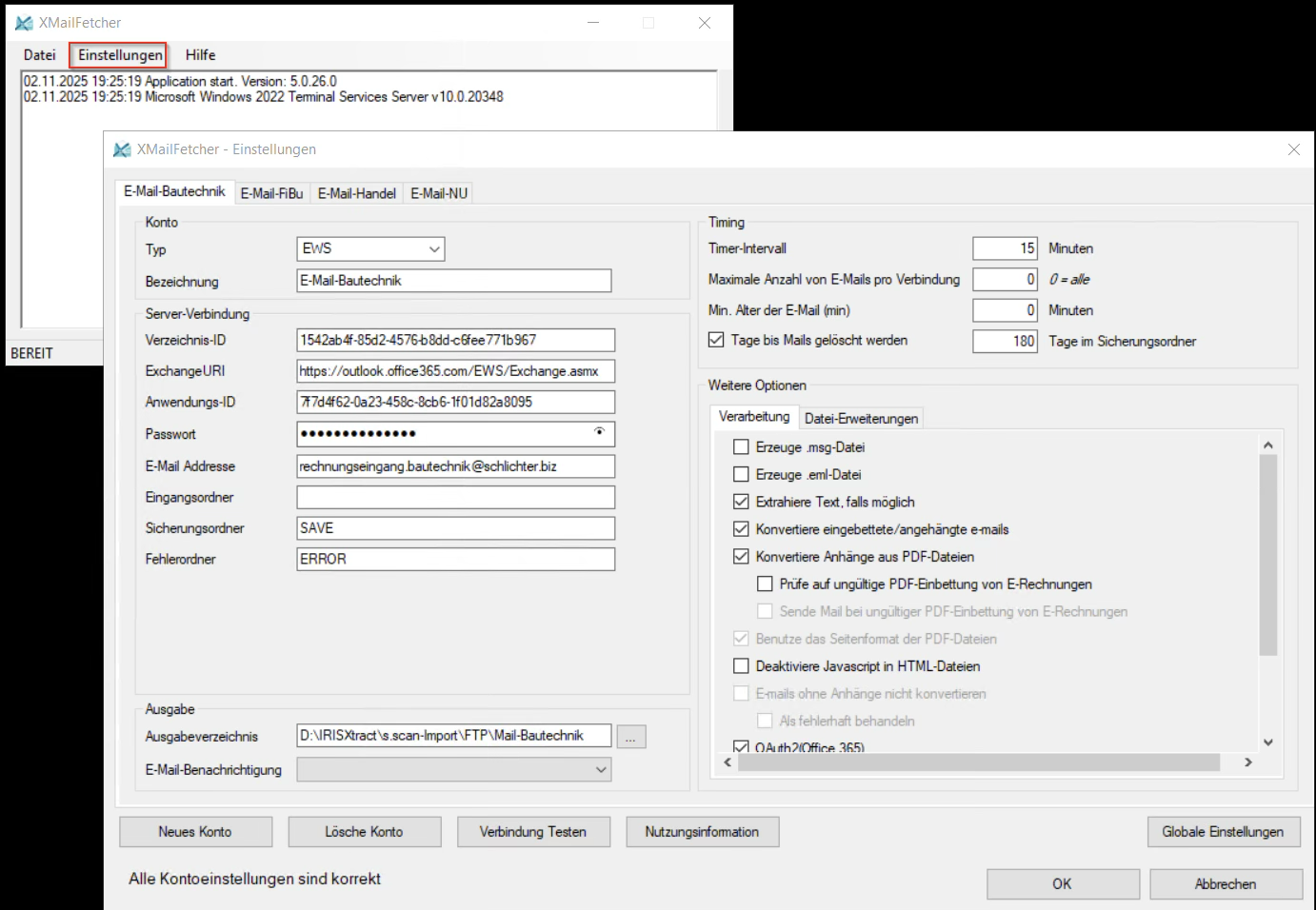Toggle Tage bis Mails gelöscht werden
The width and height of the screenshot is (1316, 910).
(x=717, y=340)
